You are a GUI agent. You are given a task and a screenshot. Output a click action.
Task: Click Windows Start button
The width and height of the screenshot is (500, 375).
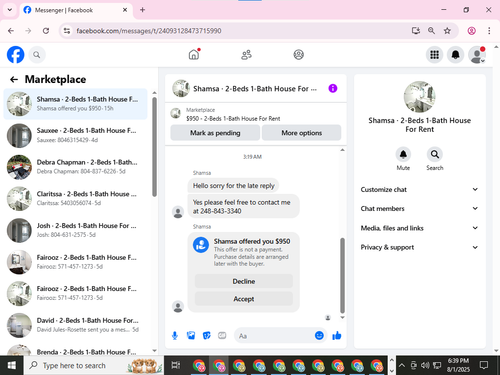point(12,365)
